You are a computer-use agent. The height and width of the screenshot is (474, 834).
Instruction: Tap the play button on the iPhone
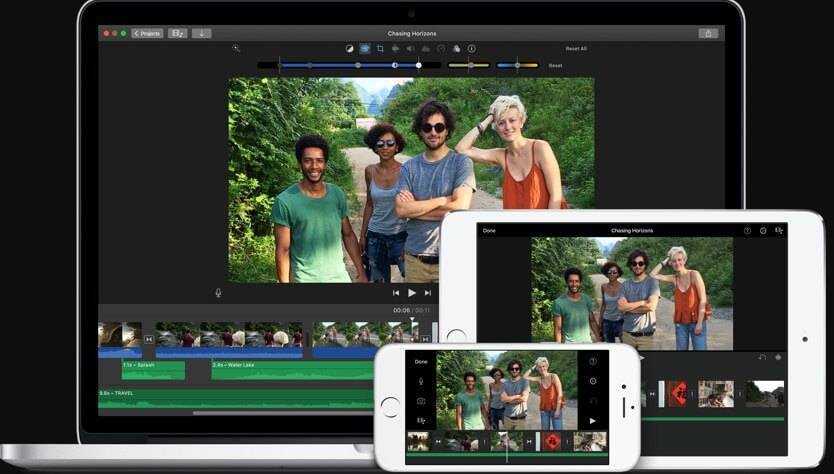592,421
